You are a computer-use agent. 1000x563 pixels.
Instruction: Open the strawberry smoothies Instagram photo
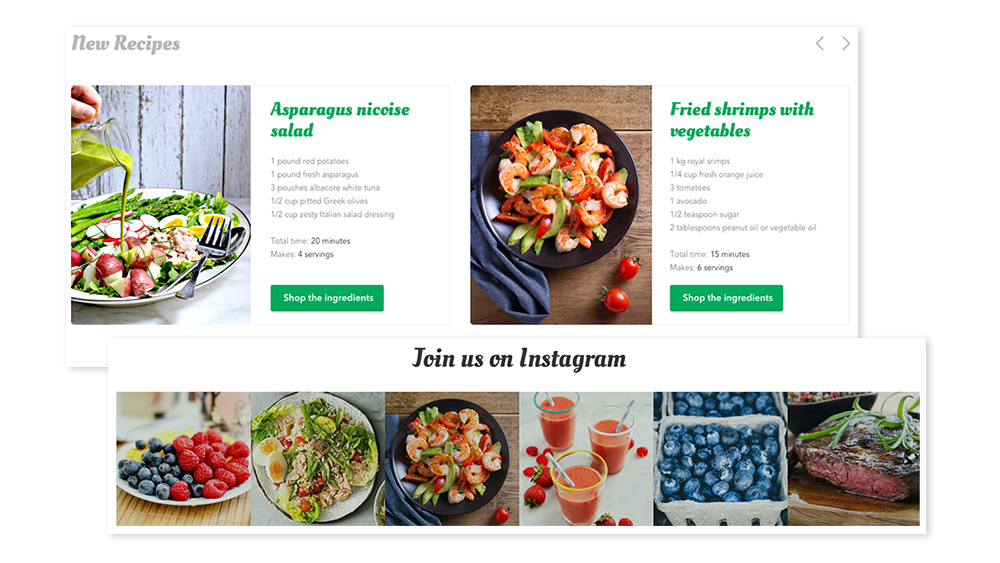point(586,458)
